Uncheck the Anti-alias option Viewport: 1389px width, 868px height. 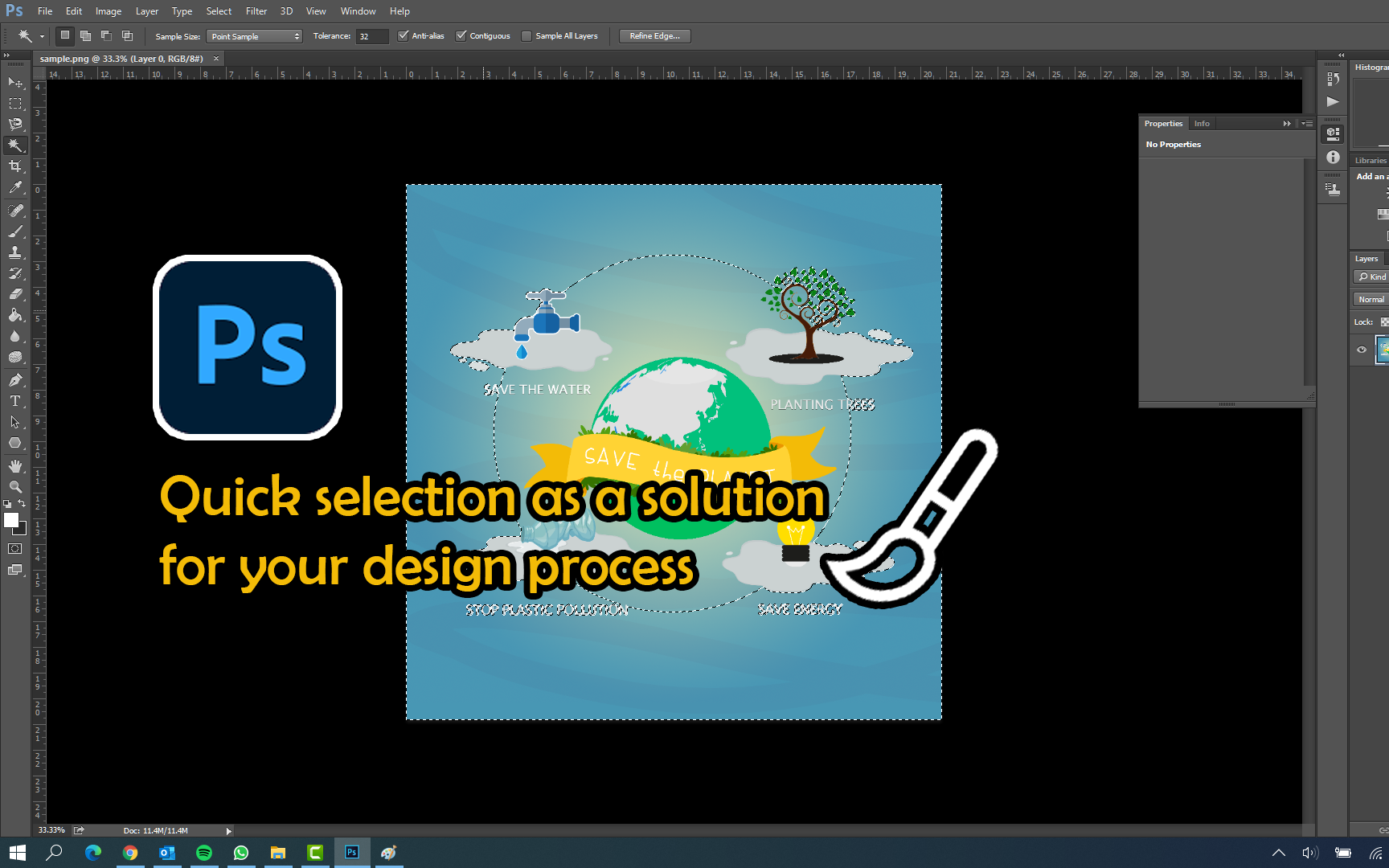pos(404,35)
